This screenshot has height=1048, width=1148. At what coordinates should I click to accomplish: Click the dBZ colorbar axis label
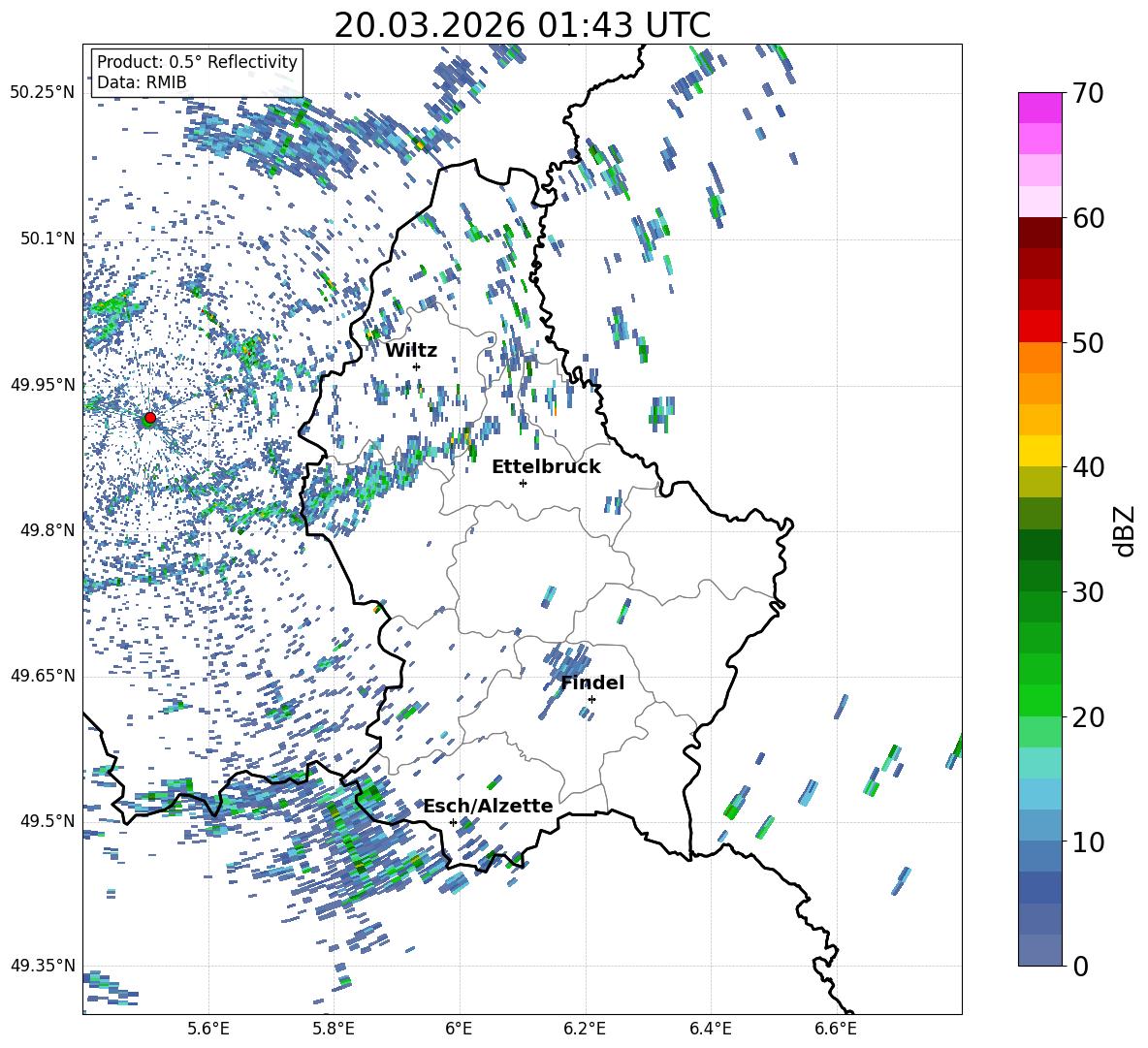coord(1123,530)
